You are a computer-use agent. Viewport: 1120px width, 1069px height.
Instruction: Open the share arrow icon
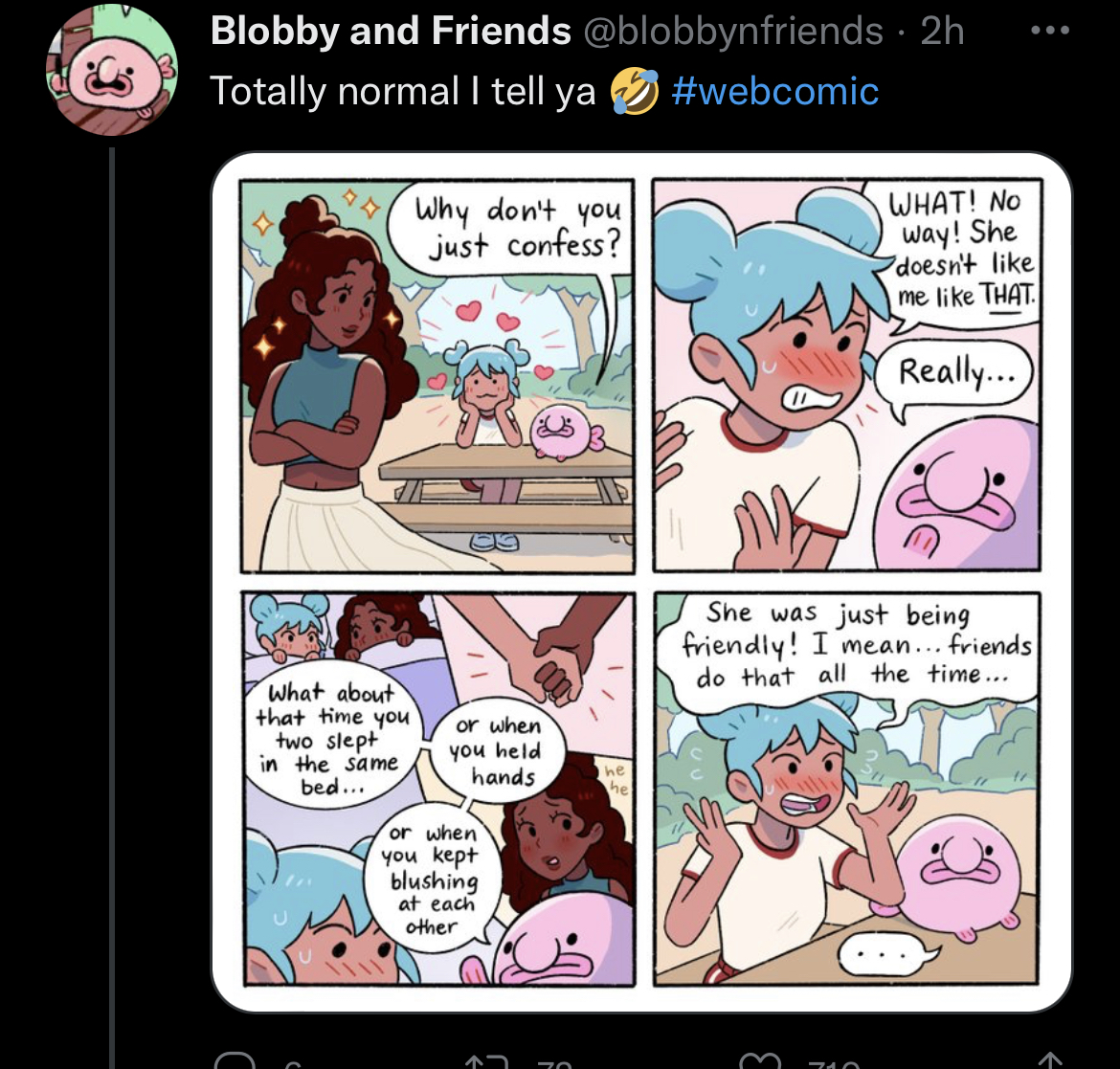(1050, 1061)
